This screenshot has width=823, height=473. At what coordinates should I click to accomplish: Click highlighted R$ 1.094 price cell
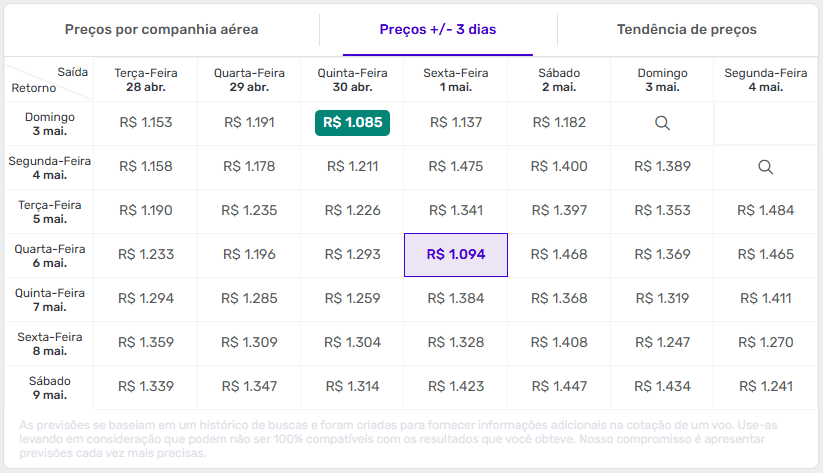pos(456,255)
